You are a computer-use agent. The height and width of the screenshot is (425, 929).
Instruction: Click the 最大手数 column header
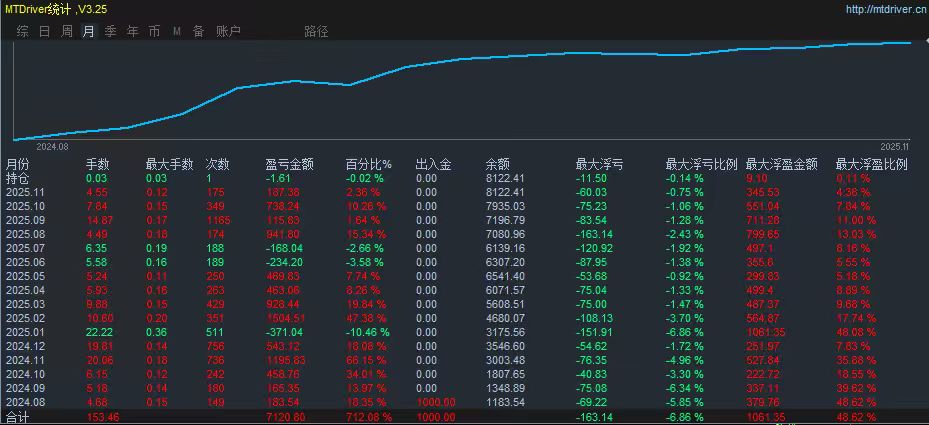pyautogui.click(x=169, y=164)
